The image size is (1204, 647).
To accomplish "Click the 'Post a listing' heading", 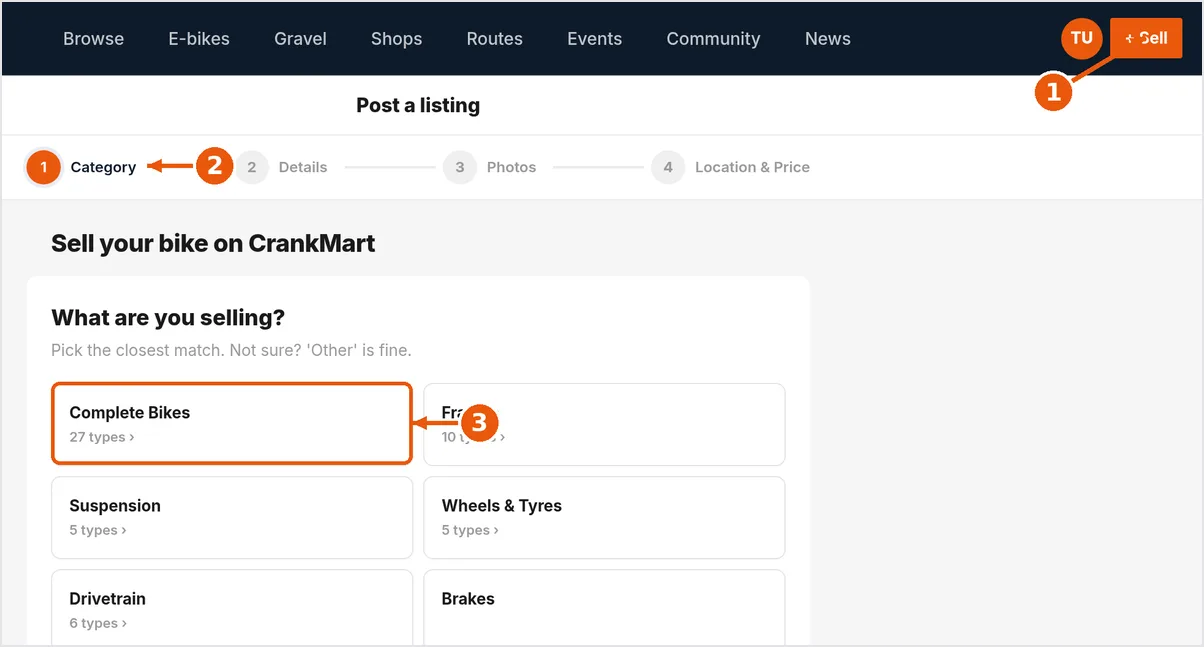I will click(x=418, y=105).
